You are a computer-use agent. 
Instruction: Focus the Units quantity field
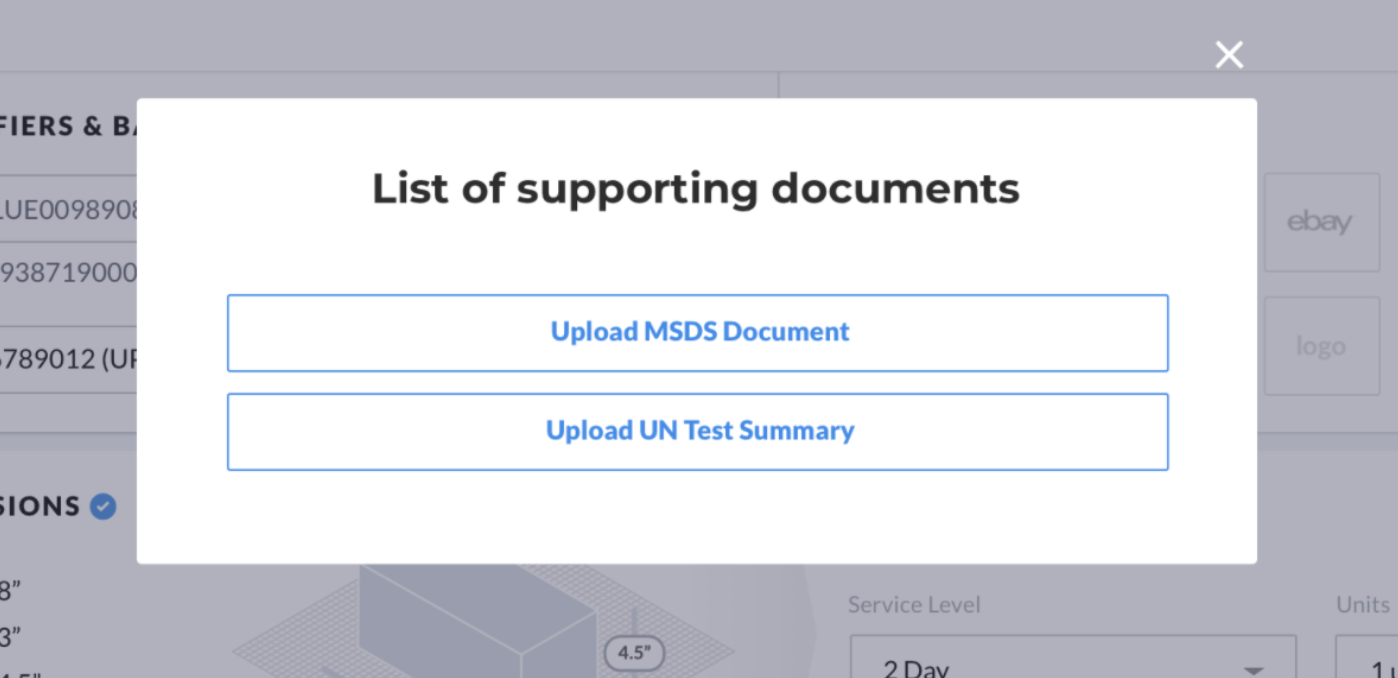tap(1367, 657)
